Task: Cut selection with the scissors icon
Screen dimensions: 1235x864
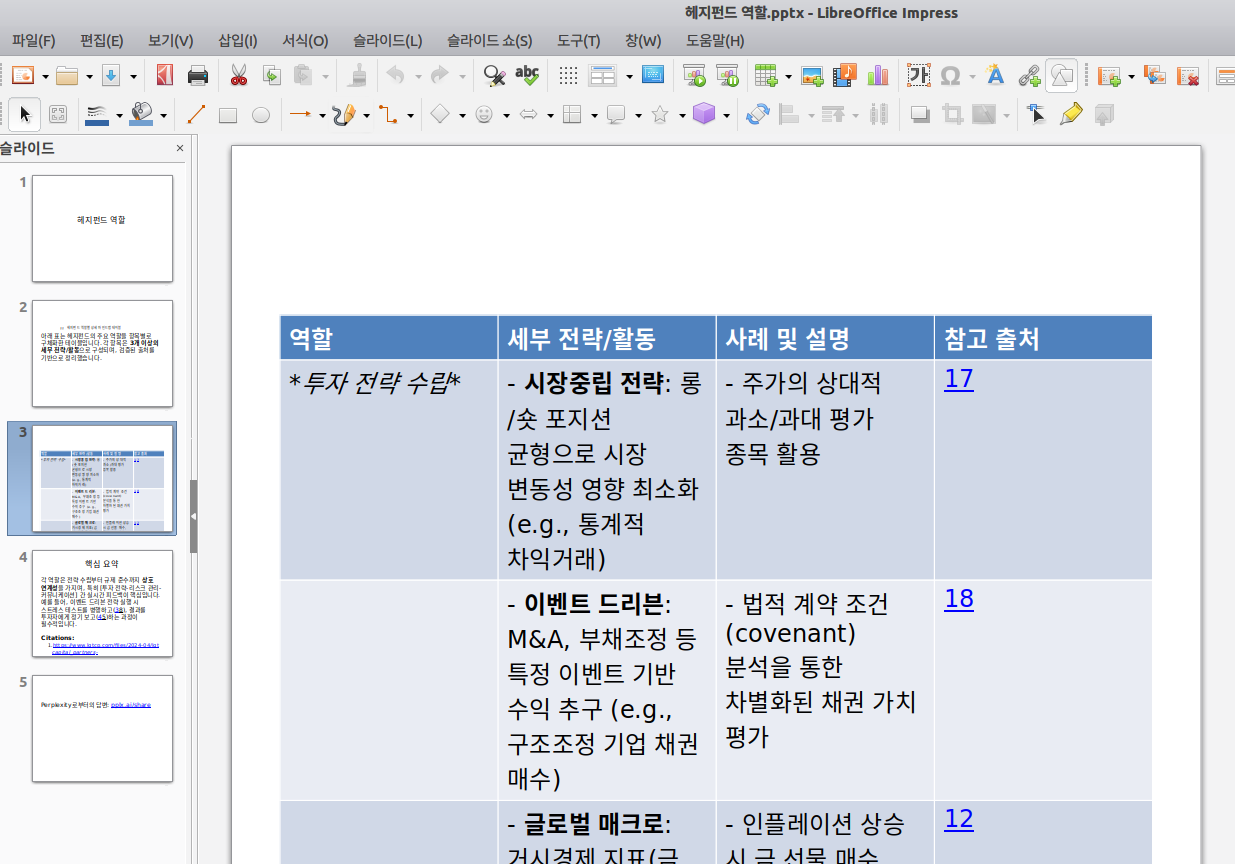Action: coord(238,75)
